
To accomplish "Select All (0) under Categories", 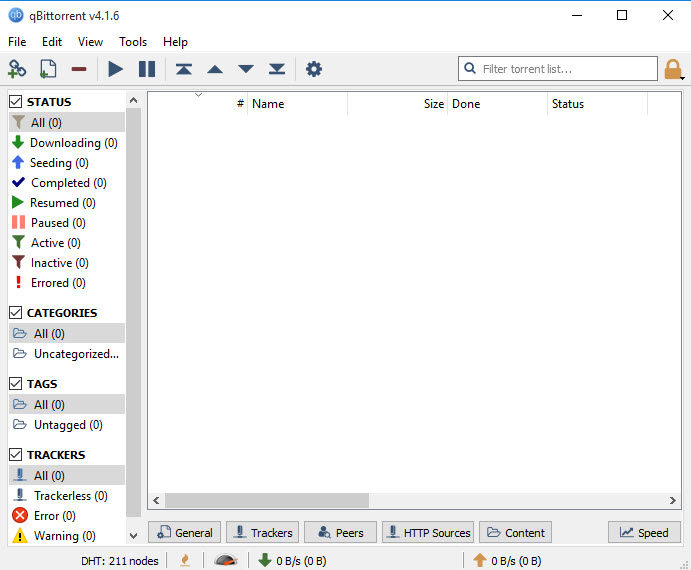I will point(67,333).
